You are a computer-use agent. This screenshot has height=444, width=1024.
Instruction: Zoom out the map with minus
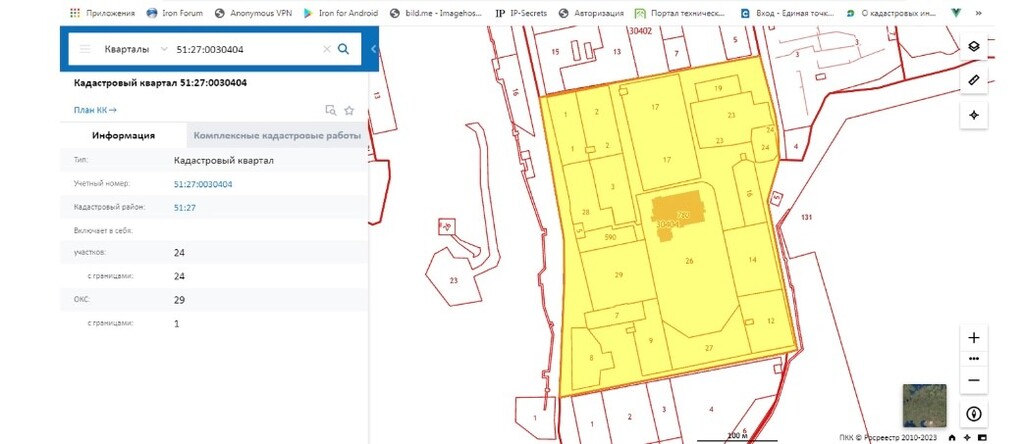974,380
